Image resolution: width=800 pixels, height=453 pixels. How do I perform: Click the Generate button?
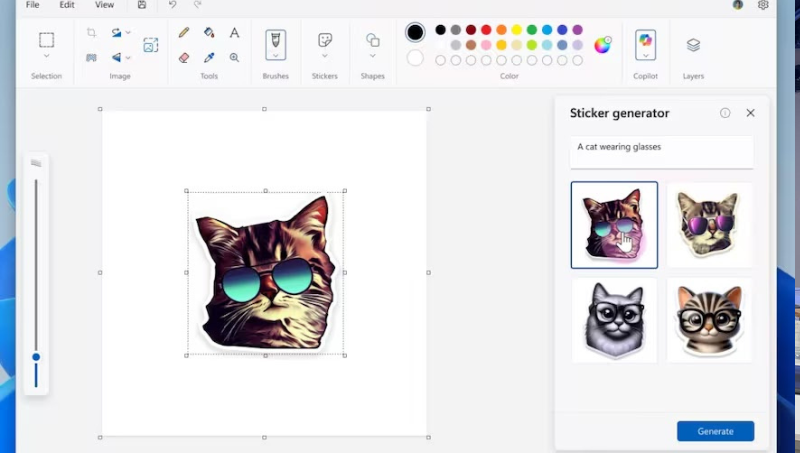tap(715, 431)
